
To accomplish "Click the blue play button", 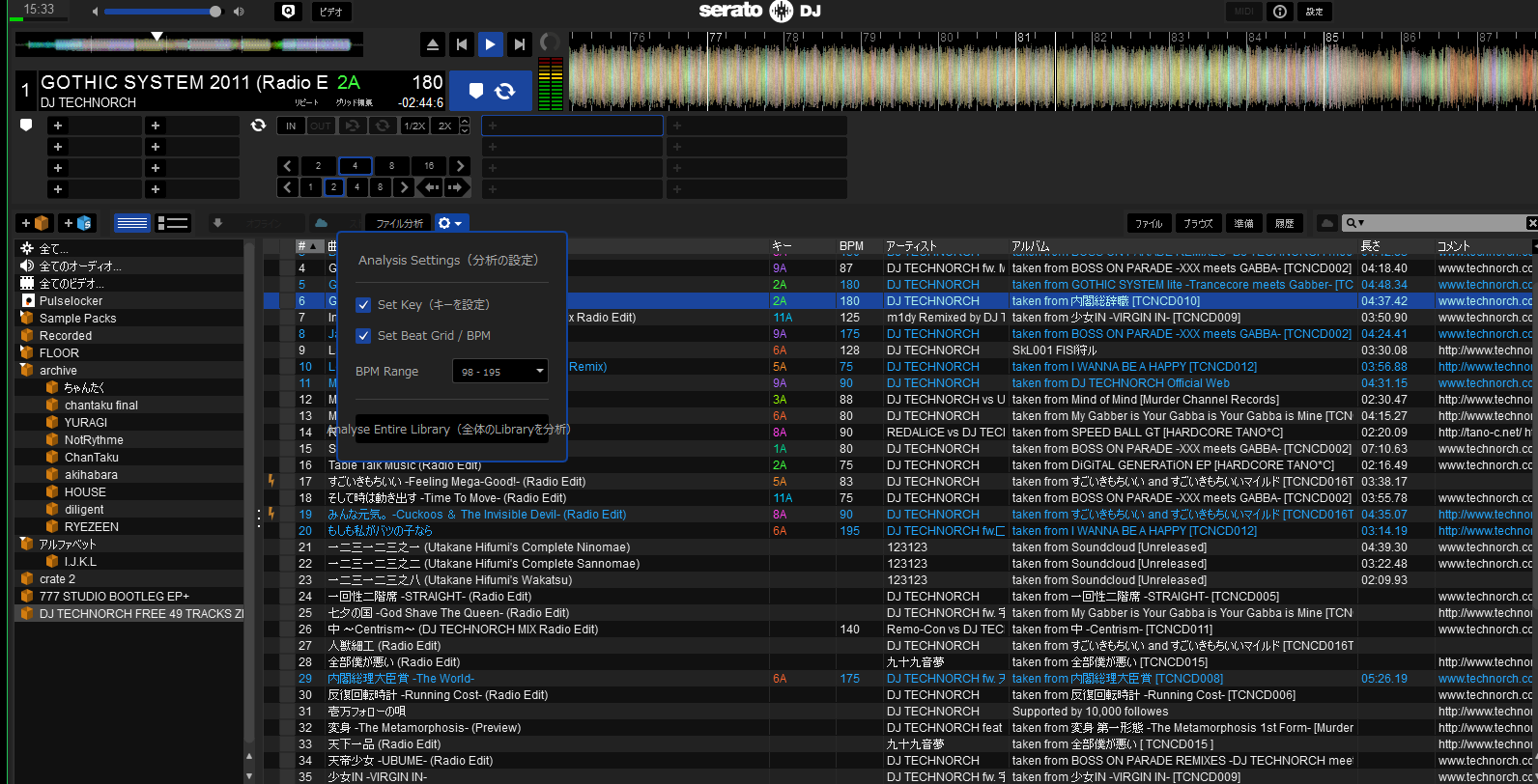I will tap(491, 44).
